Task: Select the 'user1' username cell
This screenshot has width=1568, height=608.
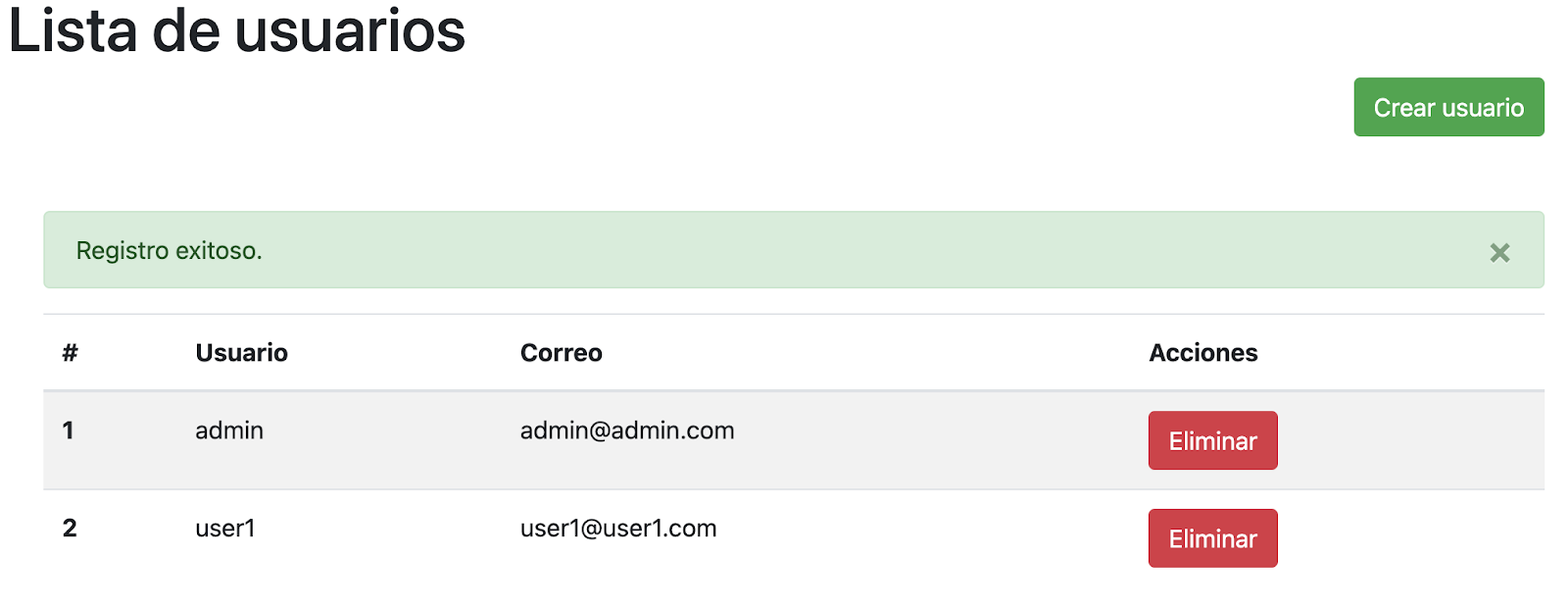Action: (225, 529)
